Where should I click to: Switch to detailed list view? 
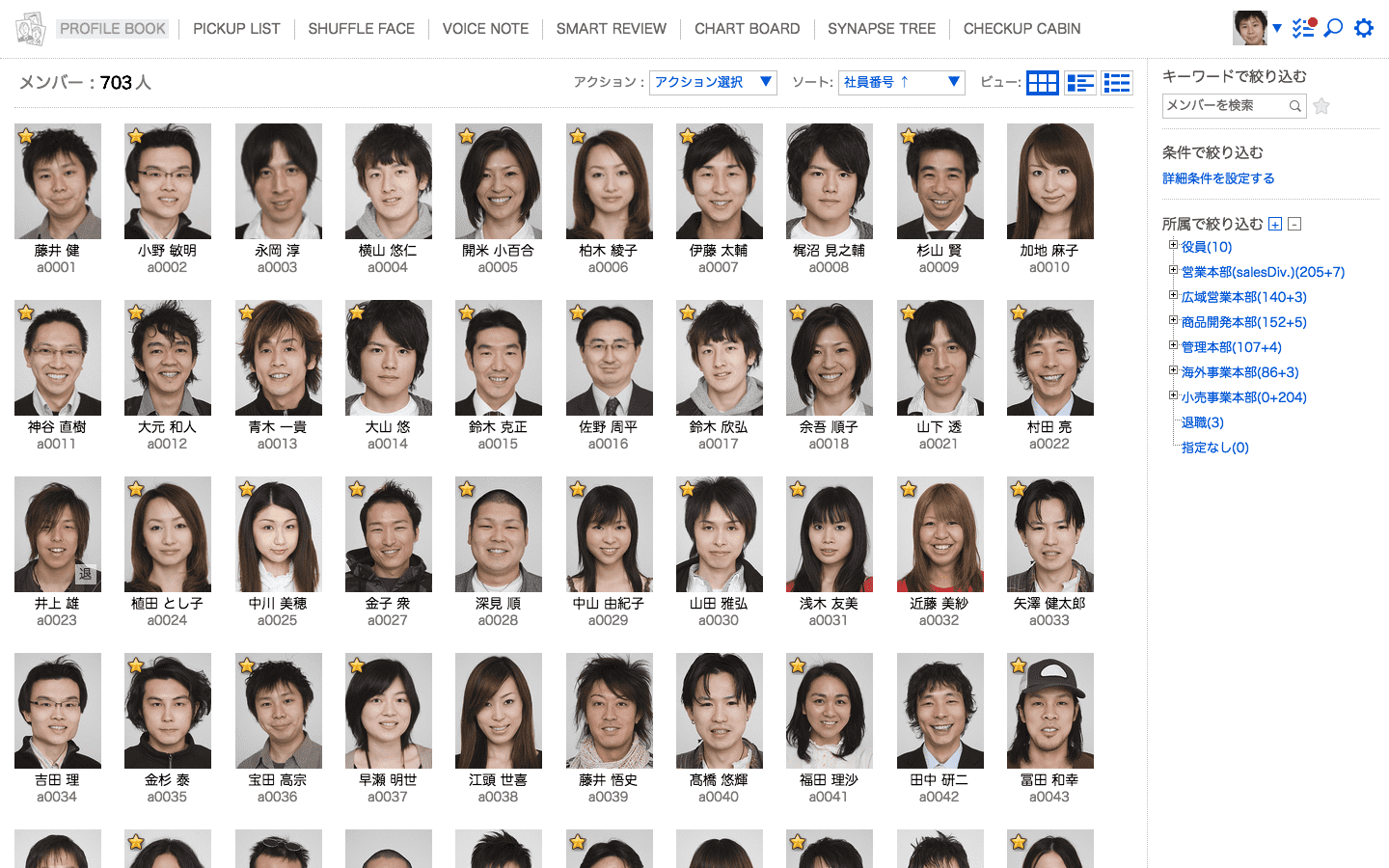tap(1080, 83)
